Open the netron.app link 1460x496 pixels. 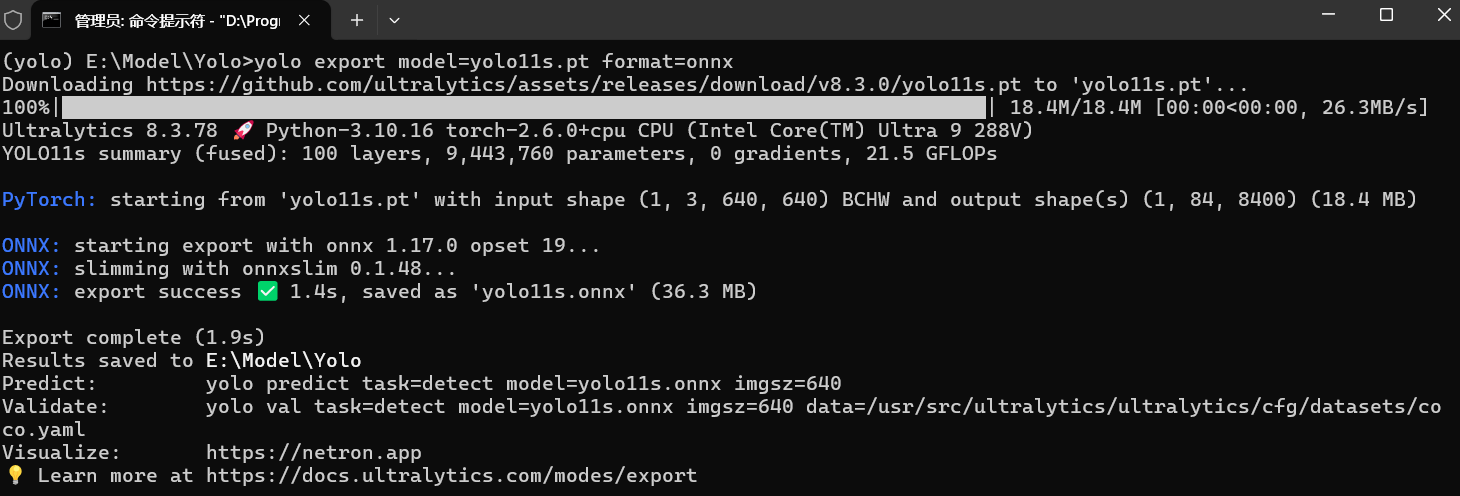point(314,453)
